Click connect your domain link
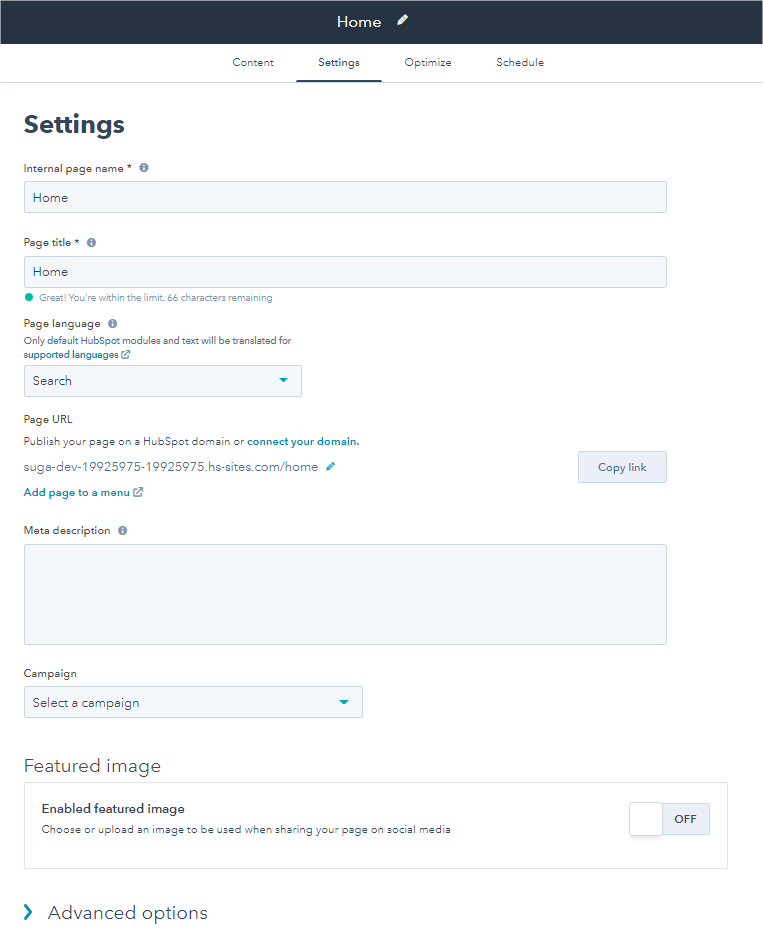Viewport: 763px width, 934px height. (303, 441)
